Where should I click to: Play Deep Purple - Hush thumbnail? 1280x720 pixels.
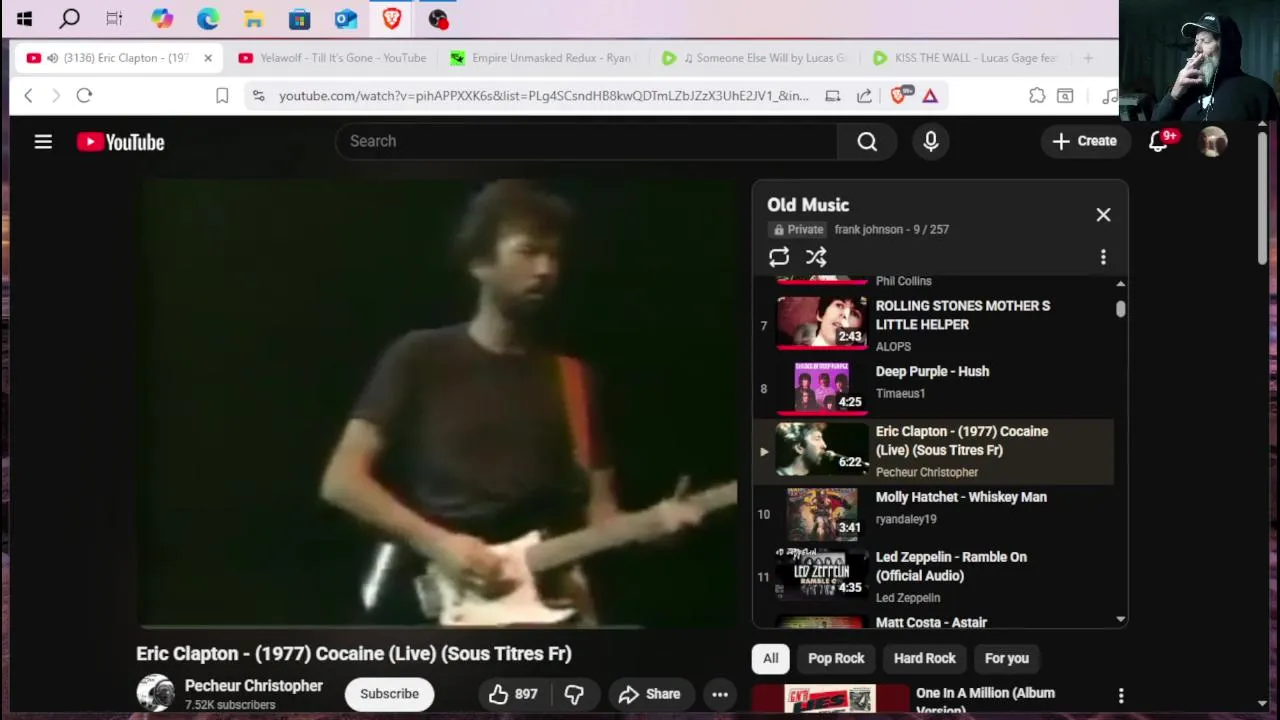(x=822, y=387)
